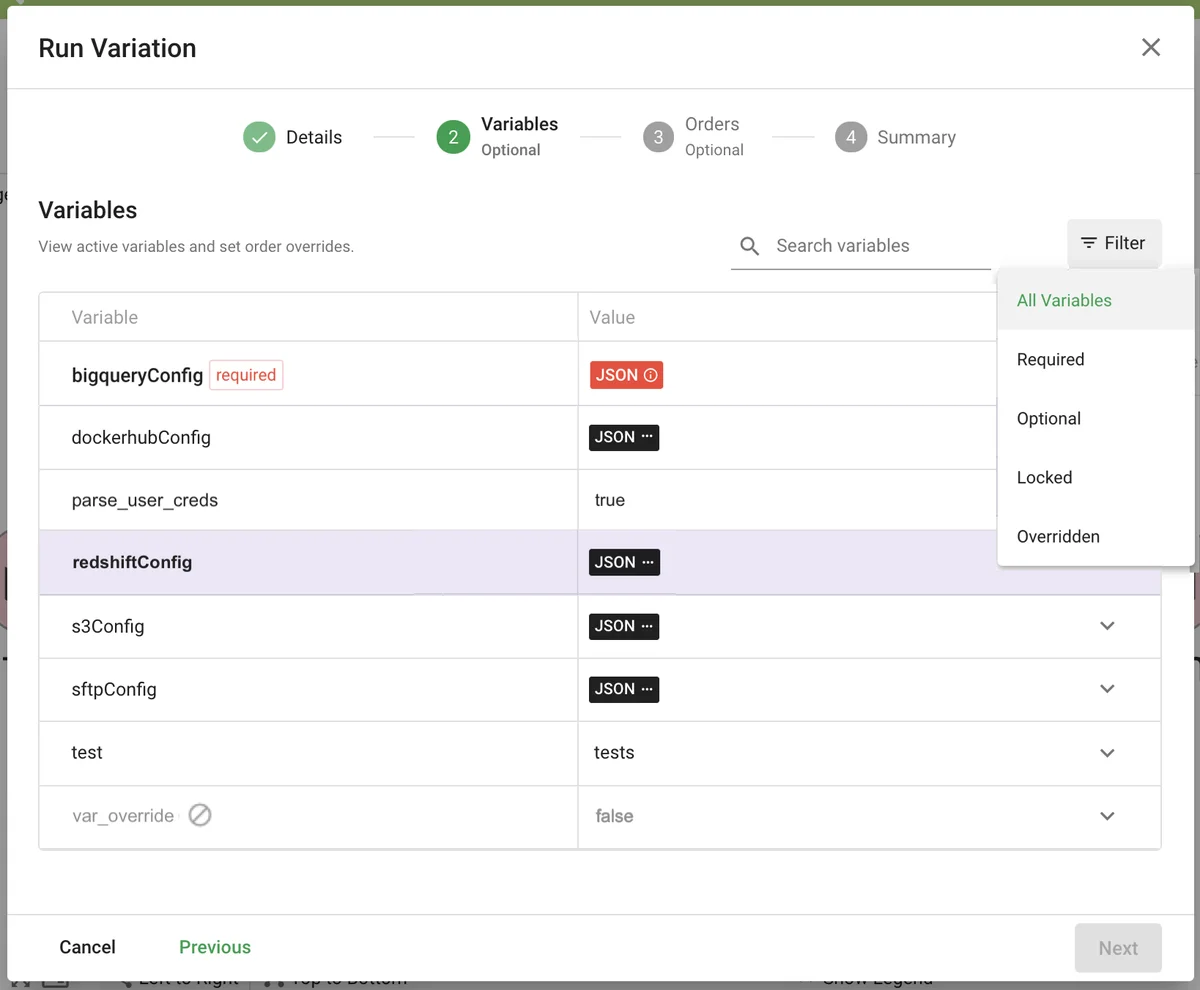
Task: Choose the Overridden filter option
Action: [x=1058, y=536]
